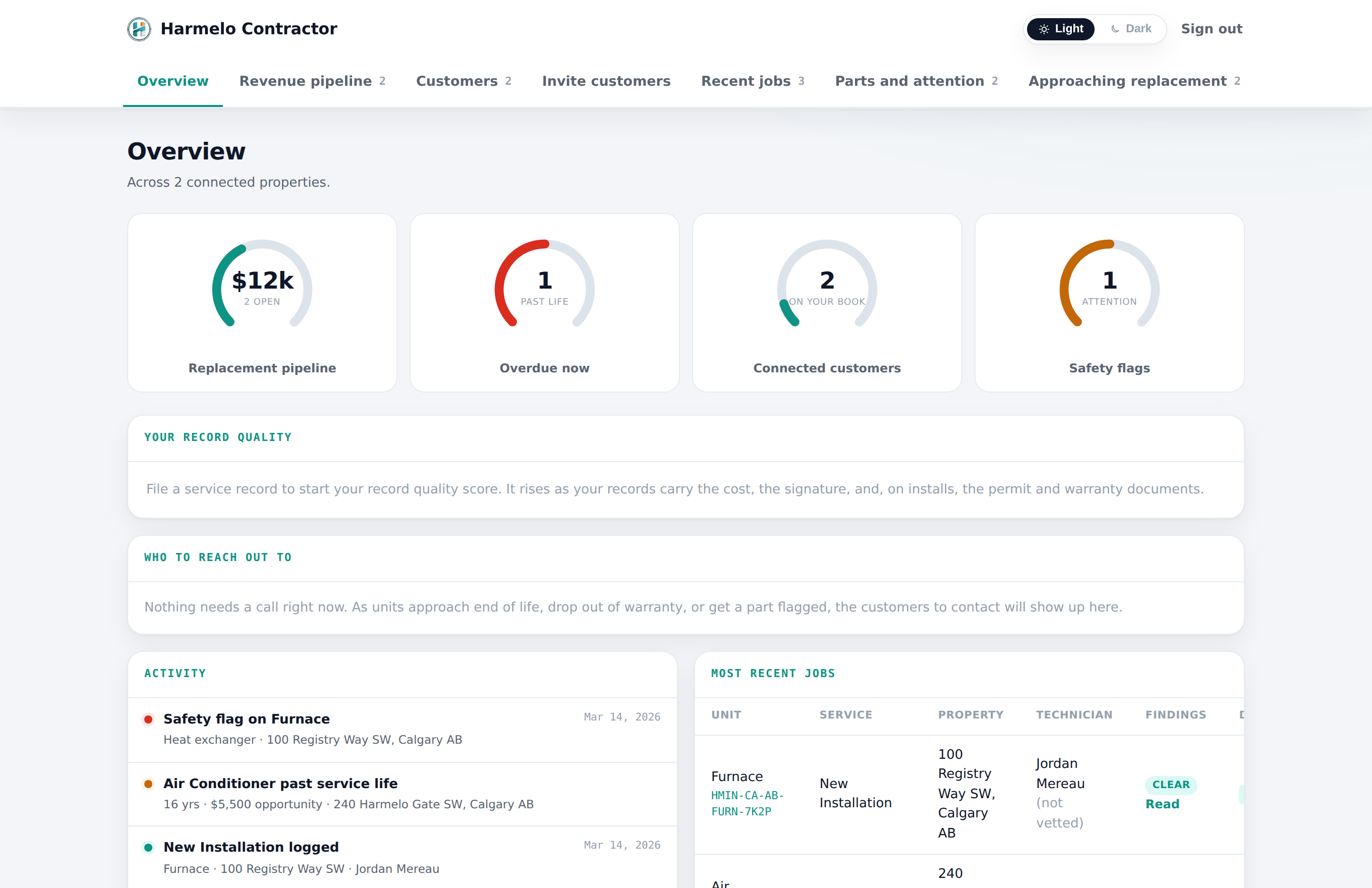Click the On Your Book gauge

[827, 284]
